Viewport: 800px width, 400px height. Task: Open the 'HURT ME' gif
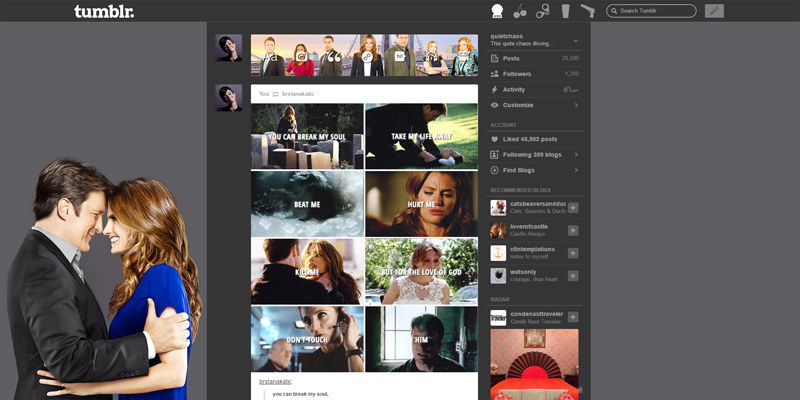pyautogui.click(x=421, y=204)
